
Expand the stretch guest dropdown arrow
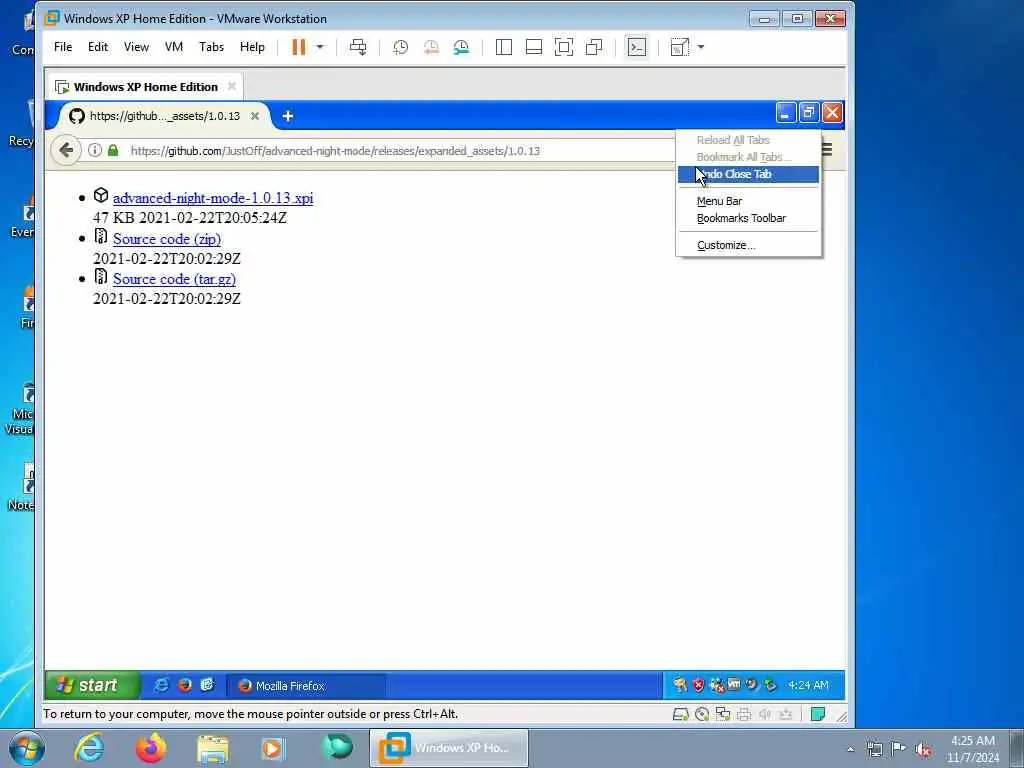pyautogui.click(x=701, y=47)
